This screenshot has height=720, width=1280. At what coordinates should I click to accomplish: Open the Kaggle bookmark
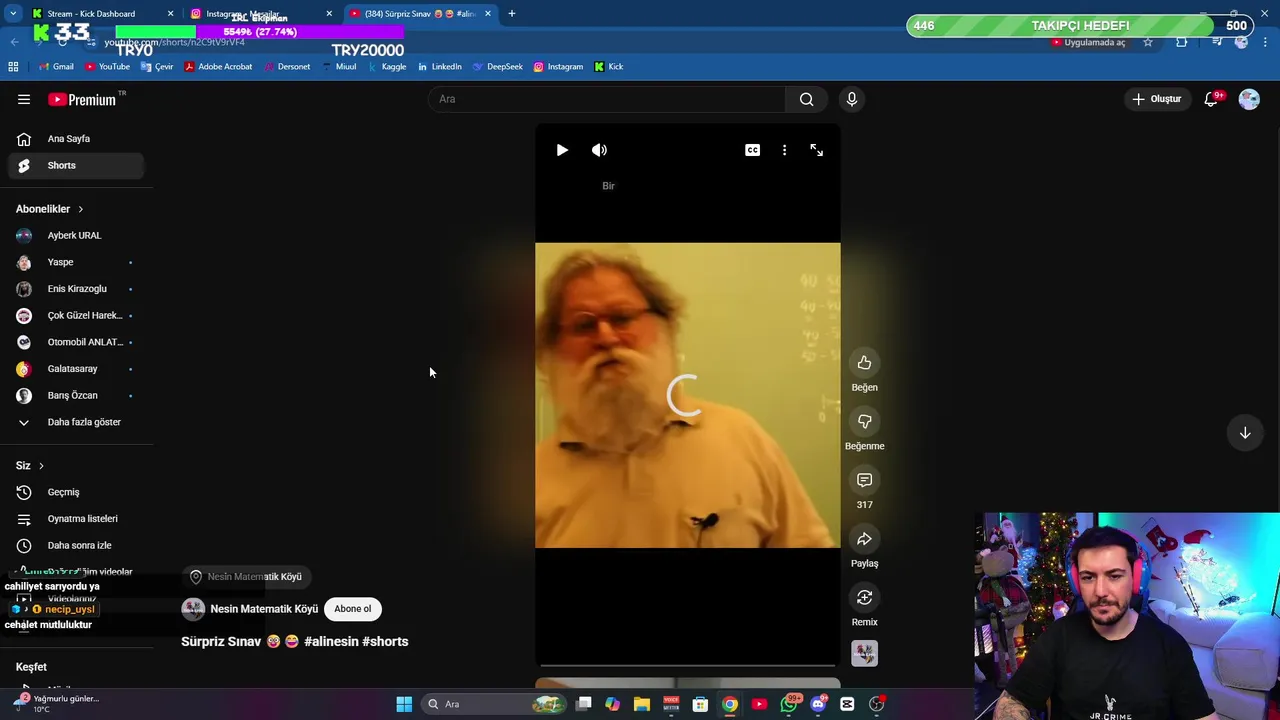pyautogui.click(x=387, y=67)
